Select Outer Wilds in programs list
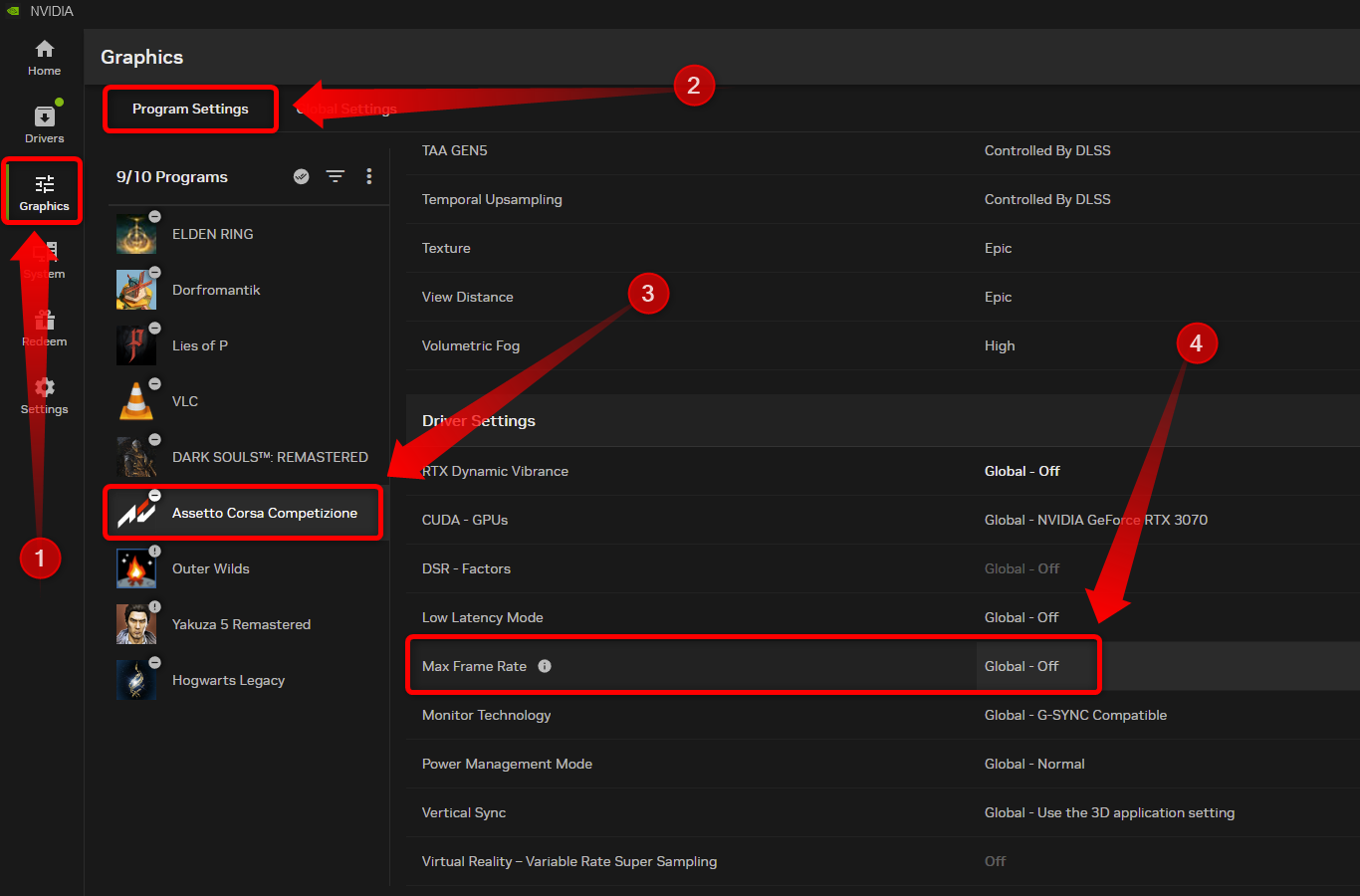 click(x=248, y=568)
